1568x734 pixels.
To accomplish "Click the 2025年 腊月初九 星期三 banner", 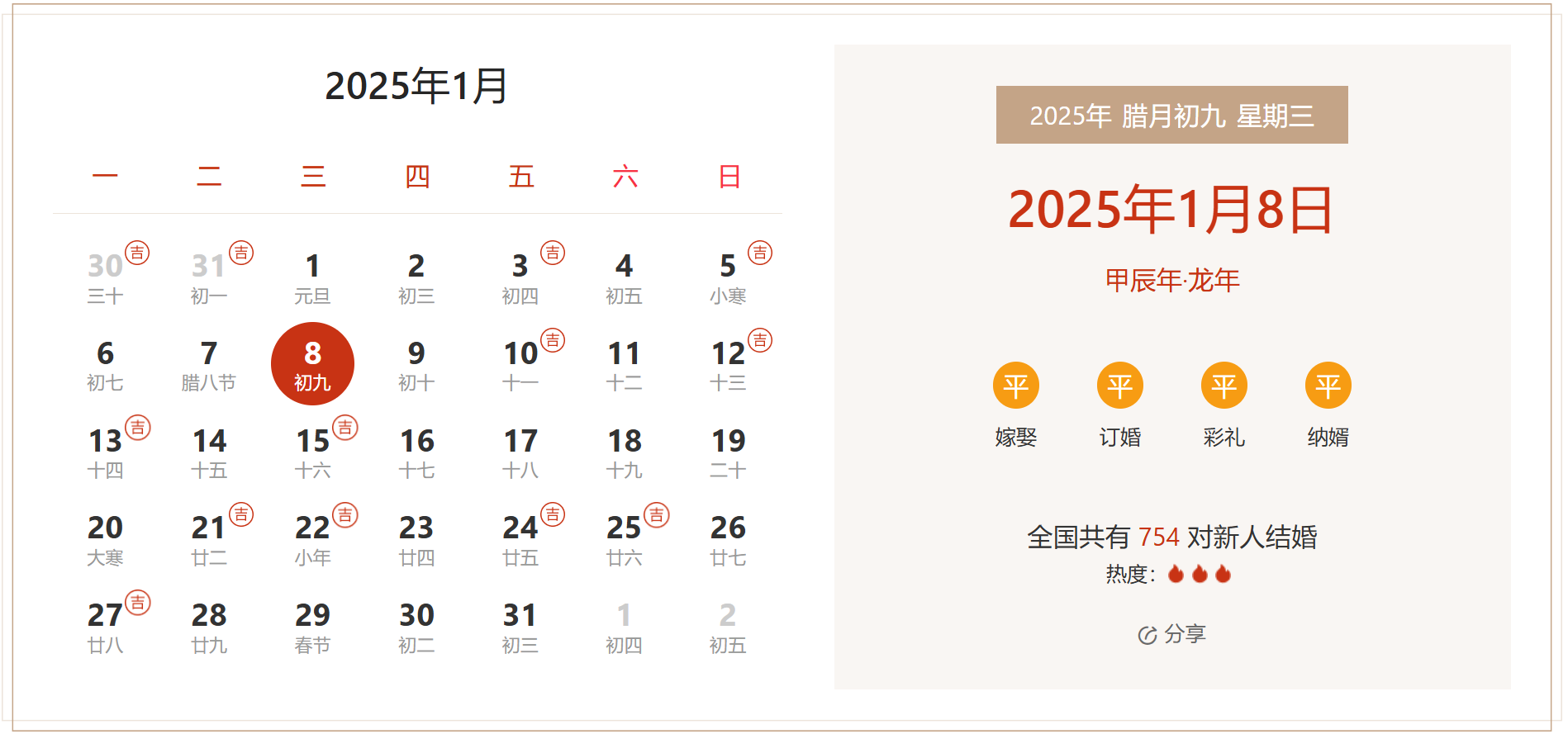I will click(1172, 115).
